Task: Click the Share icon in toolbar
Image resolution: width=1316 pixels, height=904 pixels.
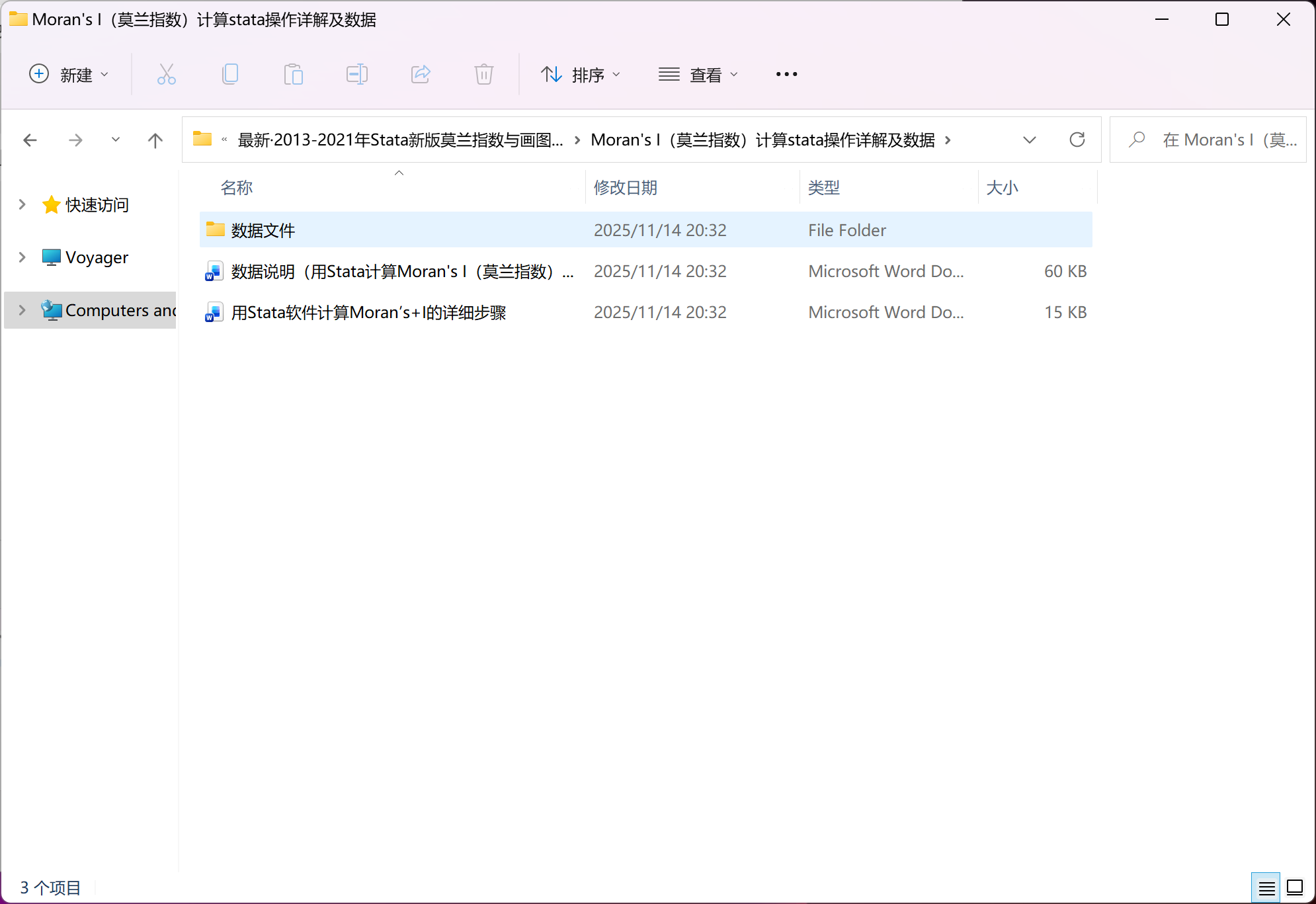Action: 421,74
